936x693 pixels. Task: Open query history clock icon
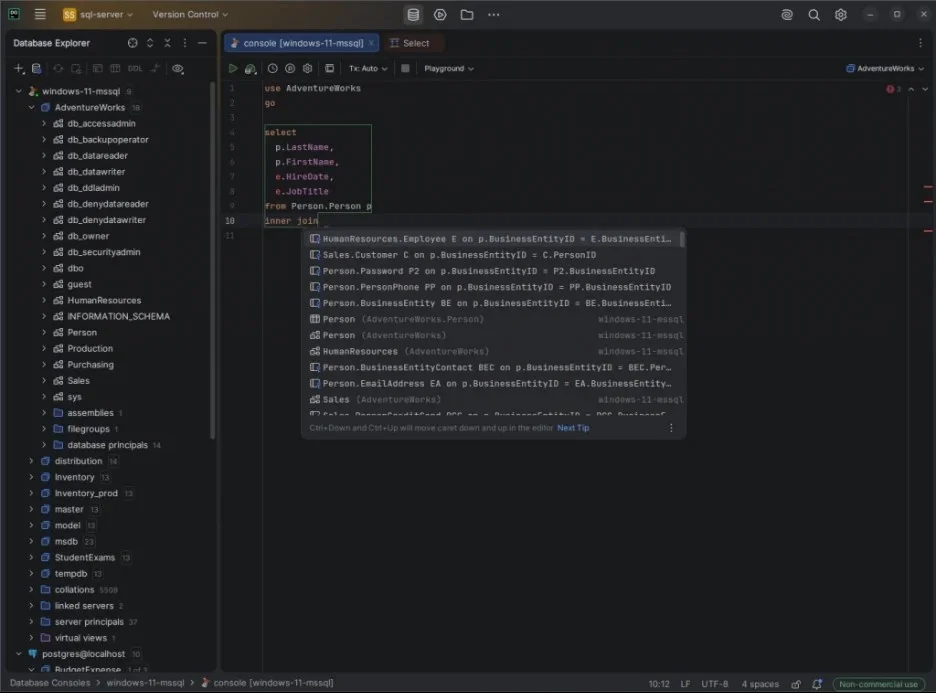coord(272,69)
